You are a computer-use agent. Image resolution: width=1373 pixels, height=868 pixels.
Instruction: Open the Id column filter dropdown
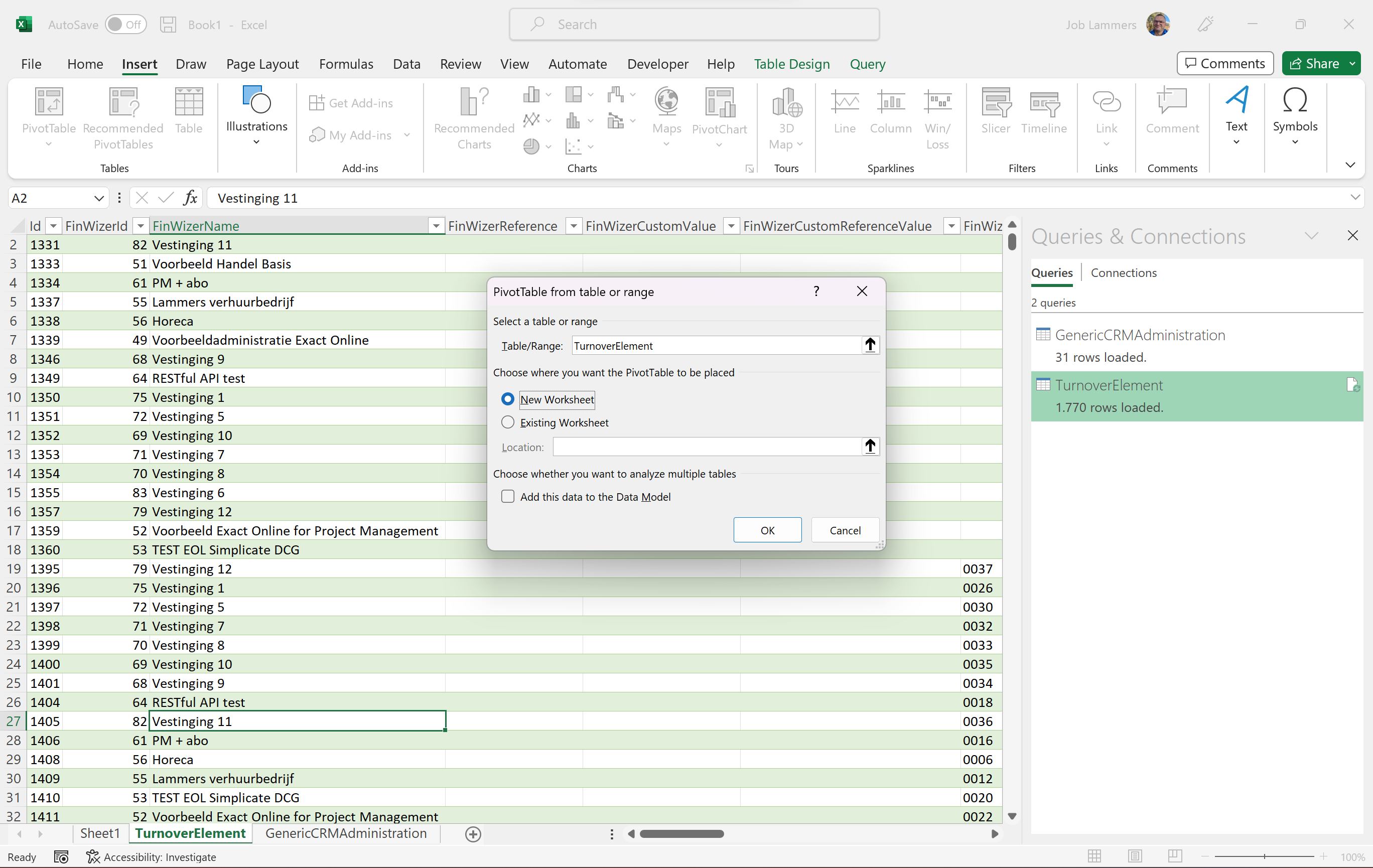click(53, 226)
